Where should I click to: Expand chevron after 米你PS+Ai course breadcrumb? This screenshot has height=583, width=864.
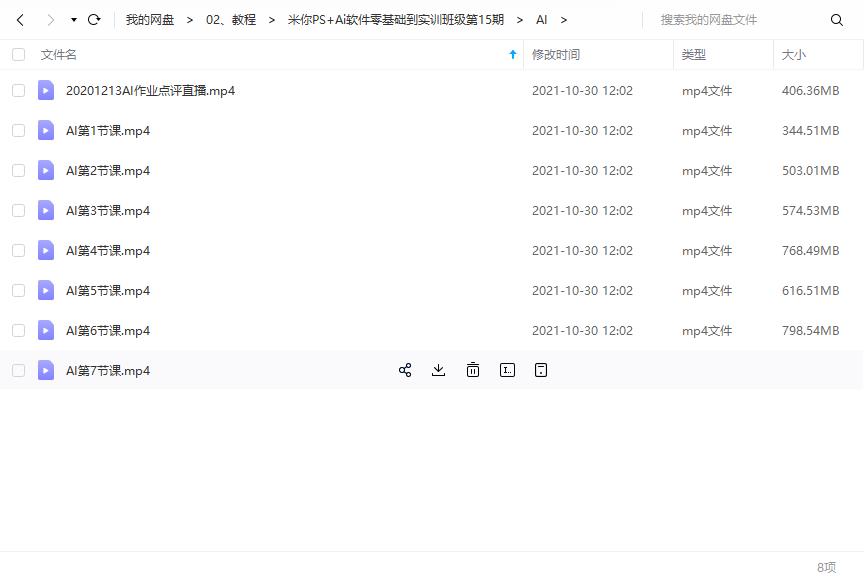tap(520, 20)
